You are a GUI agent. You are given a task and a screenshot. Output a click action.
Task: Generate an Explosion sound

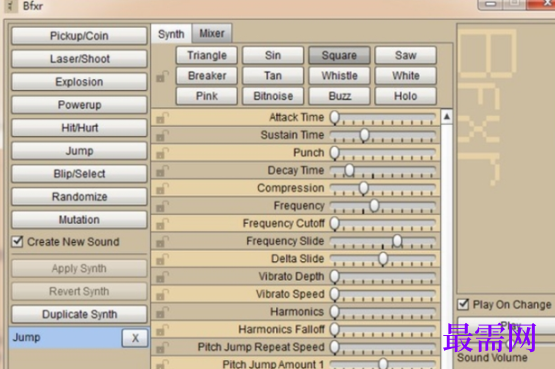79,82
